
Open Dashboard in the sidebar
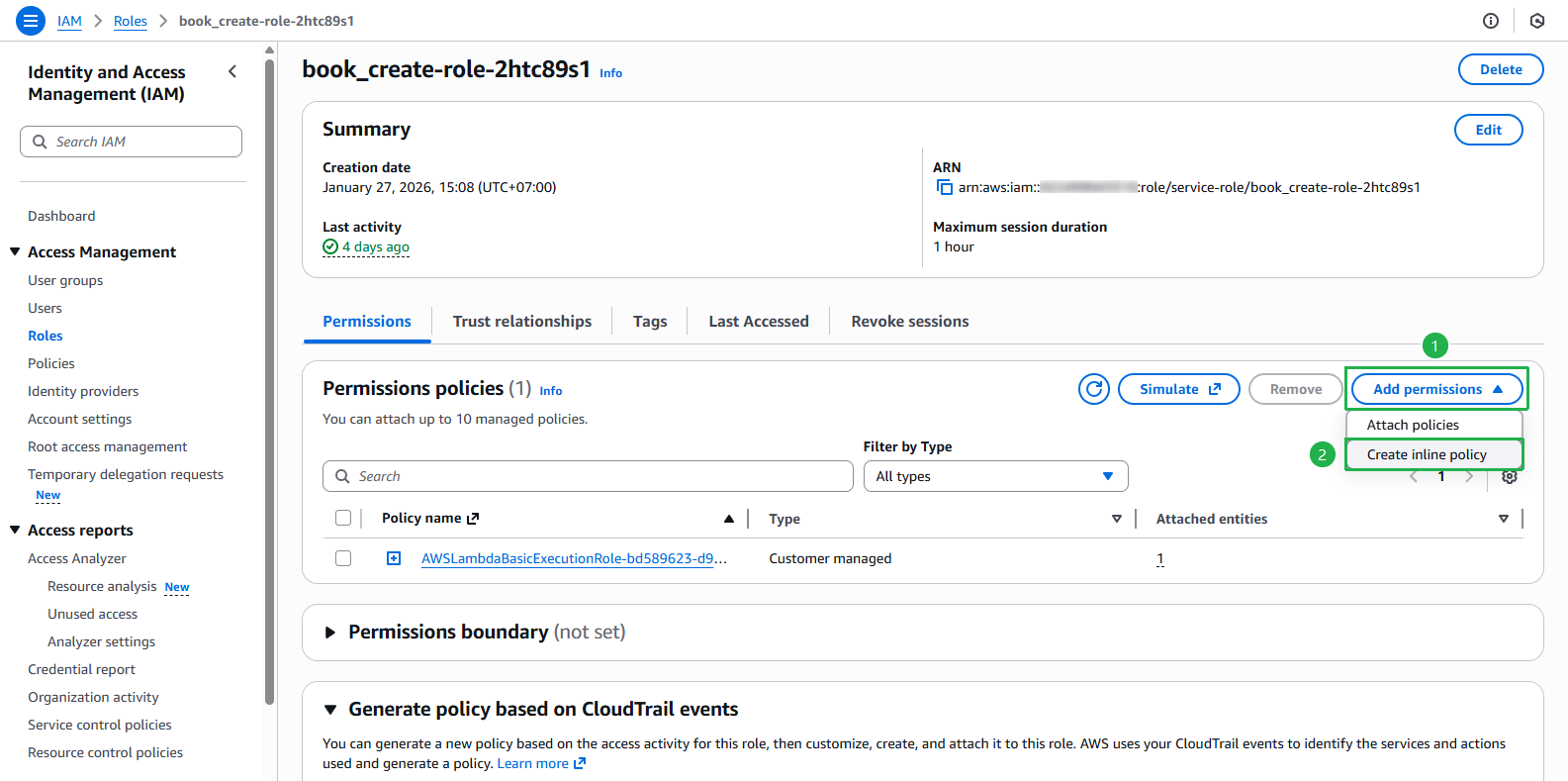click(x=61, y=216)
